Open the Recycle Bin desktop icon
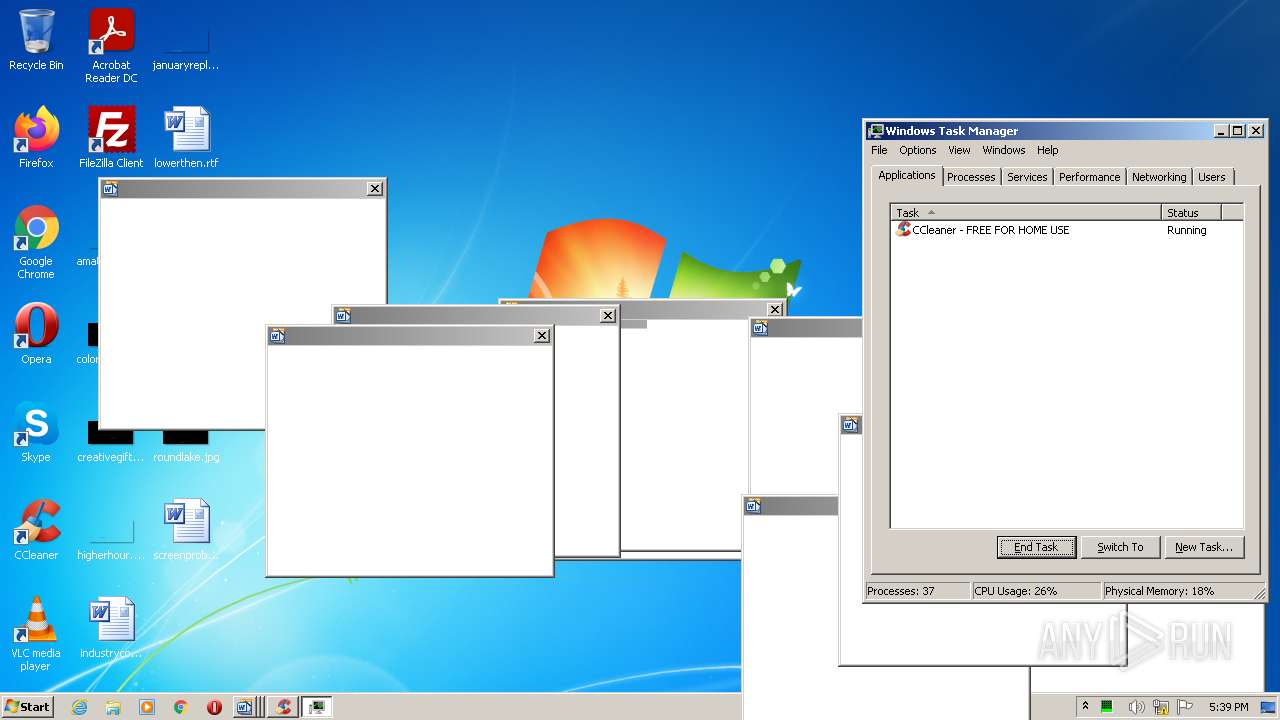Screen dimensions: 1280x720 point(36,40)
